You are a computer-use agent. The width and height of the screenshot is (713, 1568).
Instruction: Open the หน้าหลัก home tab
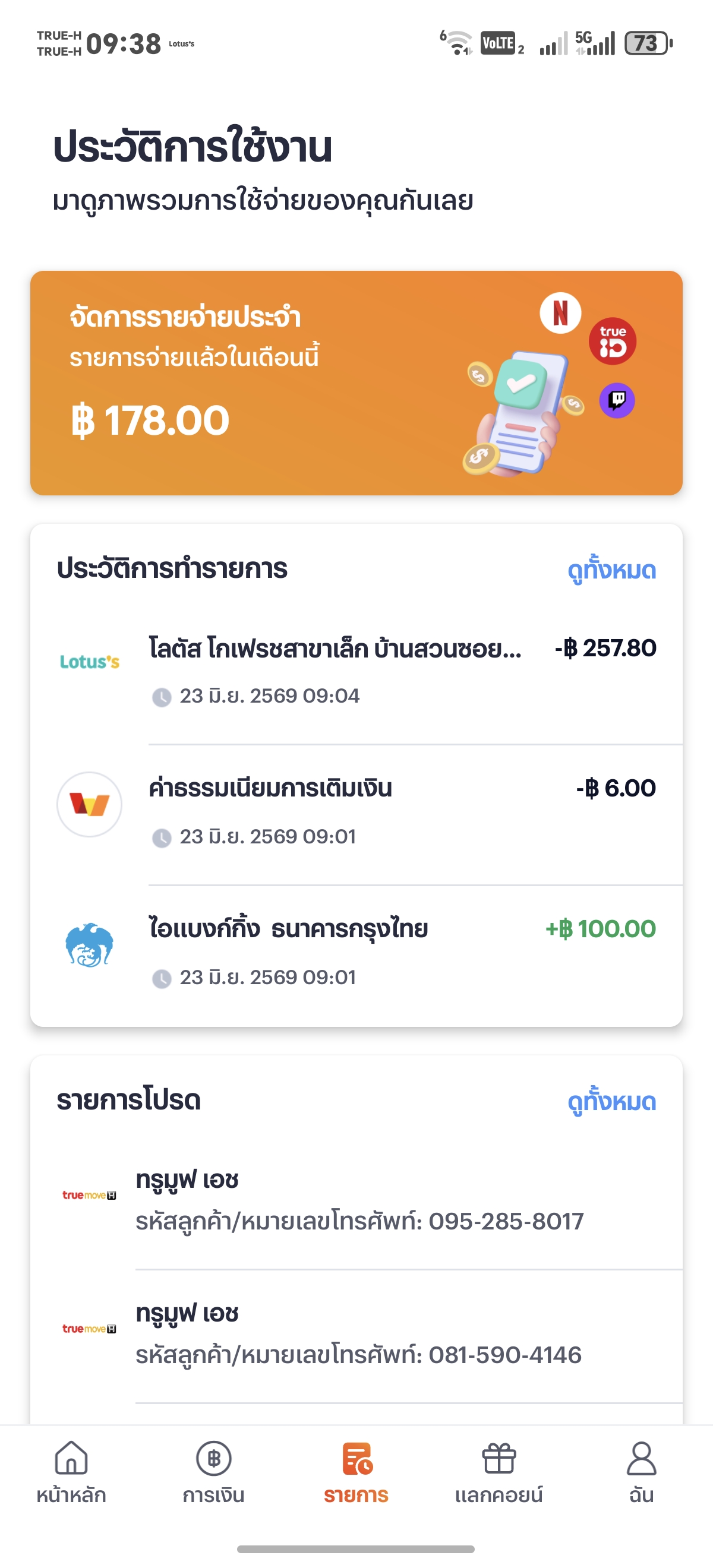click(x=71, y=1472)
